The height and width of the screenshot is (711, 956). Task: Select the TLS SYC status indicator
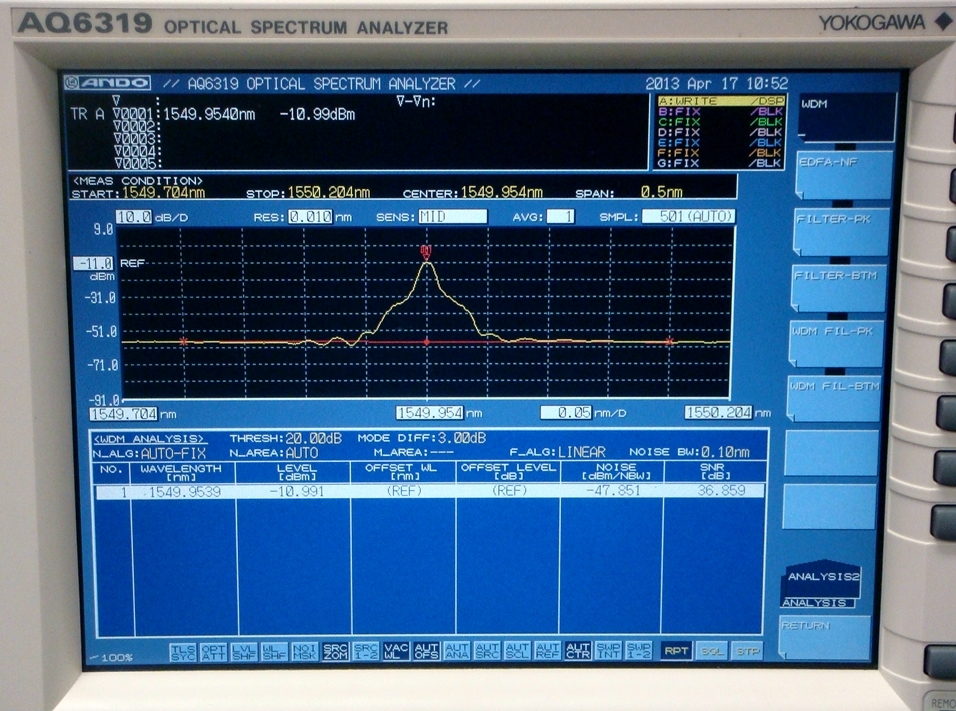(x=183, y=651)
